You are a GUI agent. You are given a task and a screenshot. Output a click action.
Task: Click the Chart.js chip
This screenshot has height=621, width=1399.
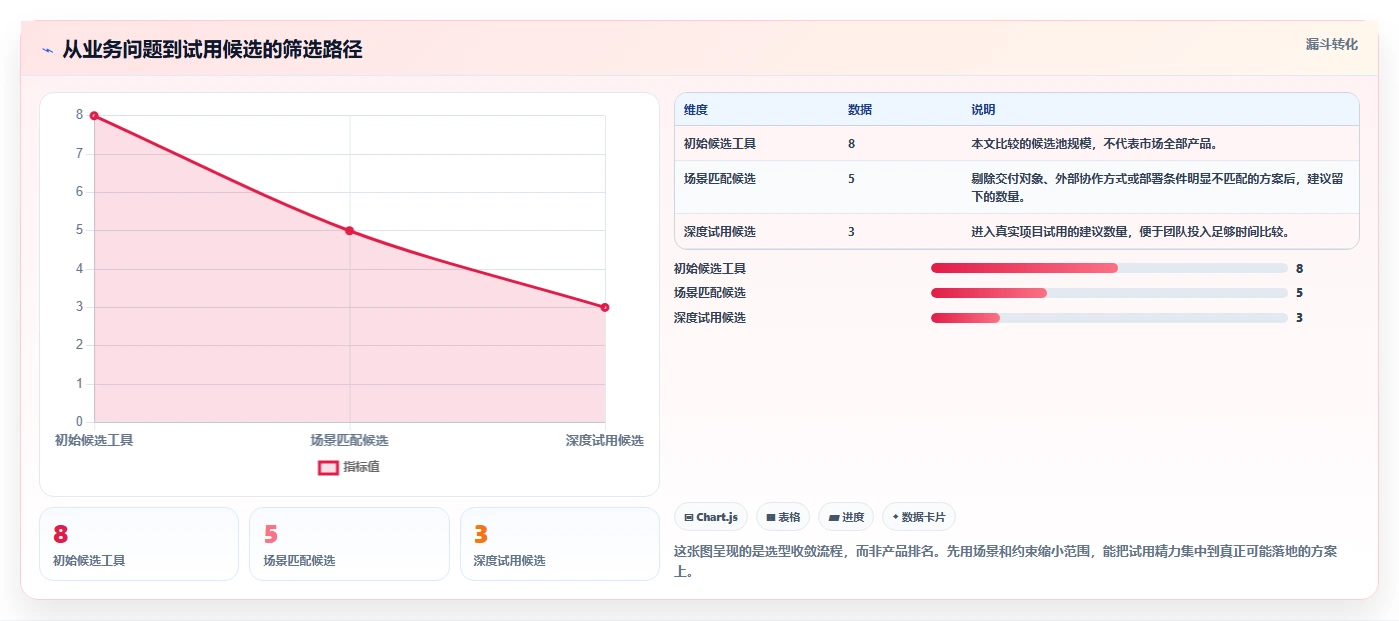[711, 517]
